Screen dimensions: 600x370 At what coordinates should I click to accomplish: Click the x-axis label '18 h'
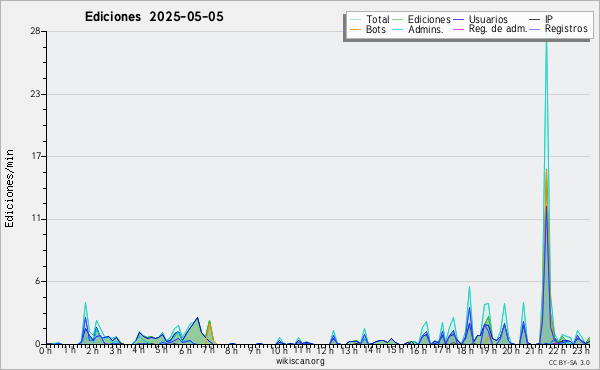(465, 350)
